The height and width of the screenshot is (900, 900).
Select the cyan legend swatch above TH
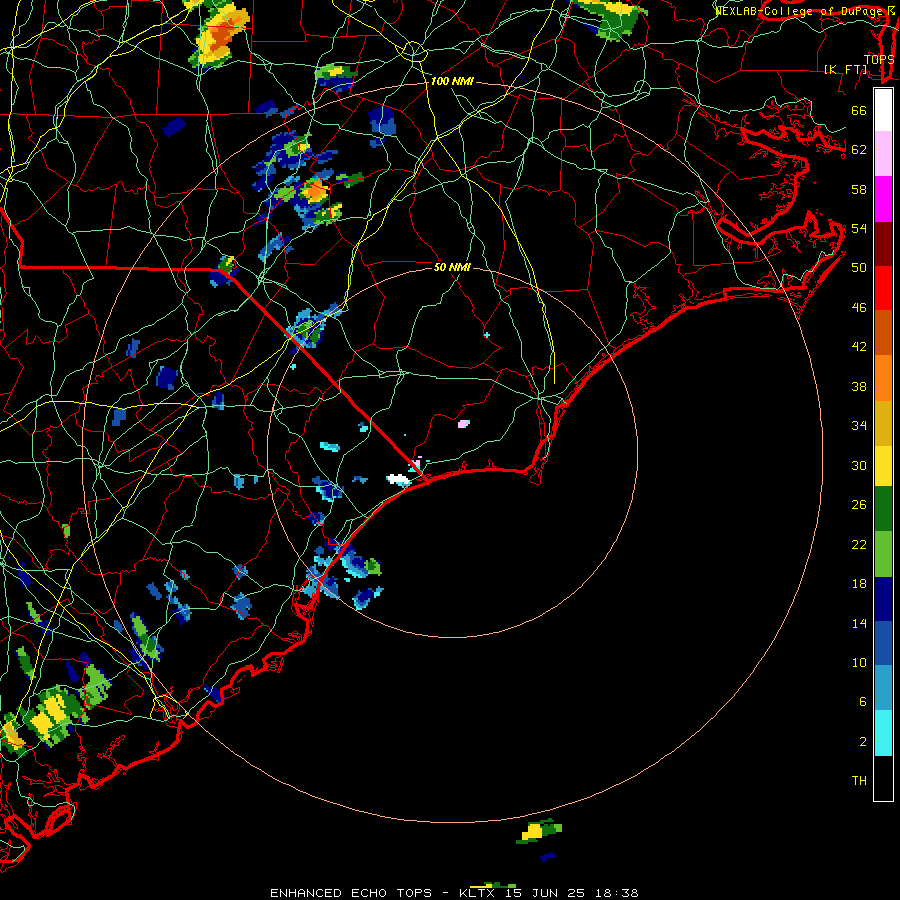click(883, 733)
